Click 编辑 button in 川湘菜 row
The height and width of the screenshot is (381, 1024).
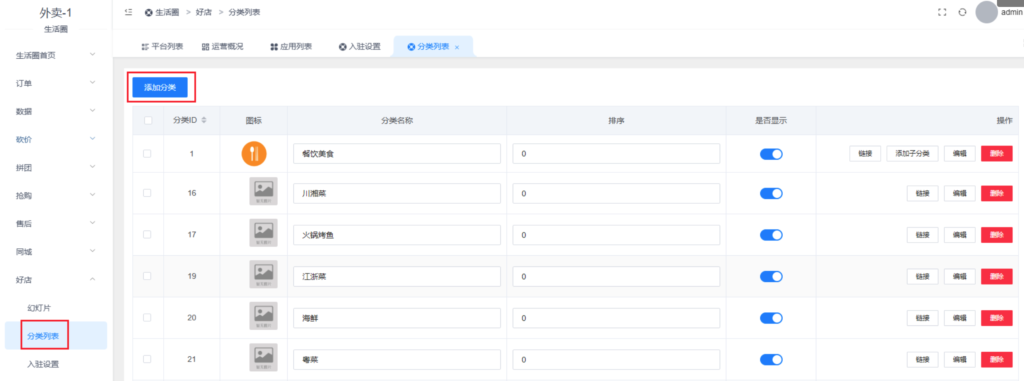pos(960,193)
